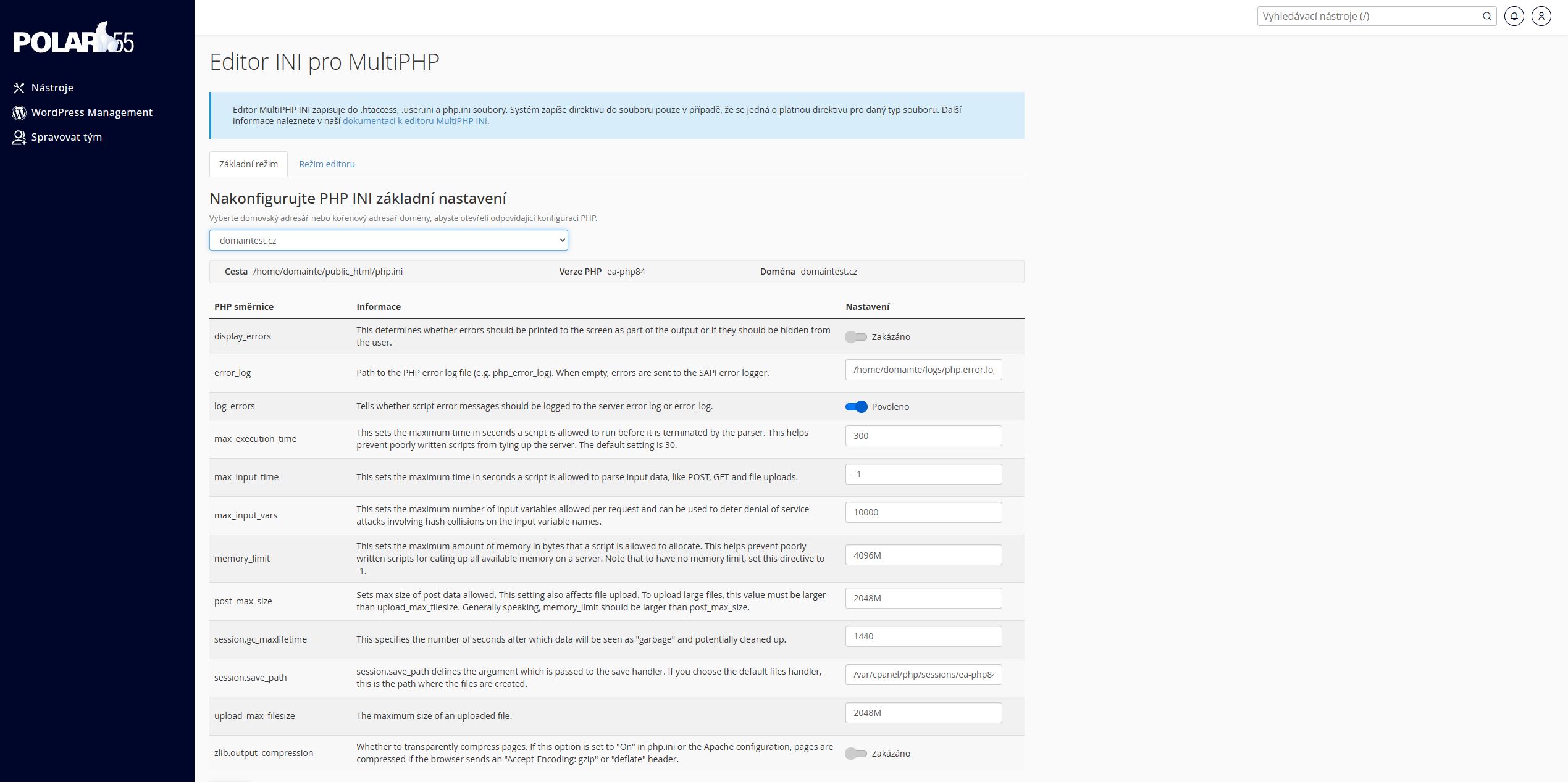
Task: Click the ea-php84 version value
Action: pos(626,272)
